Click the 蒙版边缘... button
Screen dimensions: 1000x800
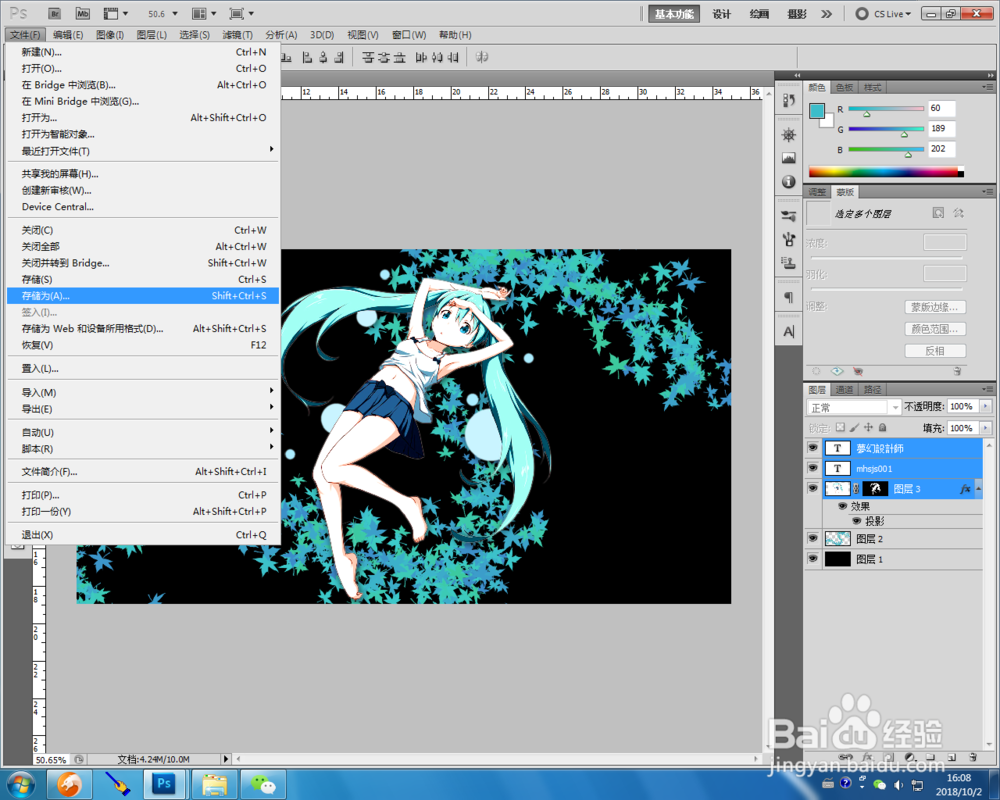(935, 307)
